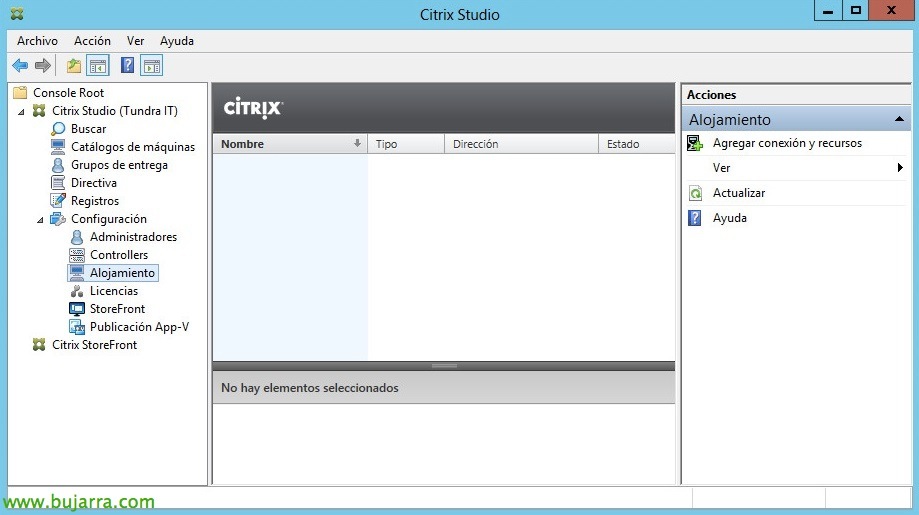Click the Alojamiento monitor icon in tree
The width and height of the screenshot is (919, 515).
pos(77,273)
